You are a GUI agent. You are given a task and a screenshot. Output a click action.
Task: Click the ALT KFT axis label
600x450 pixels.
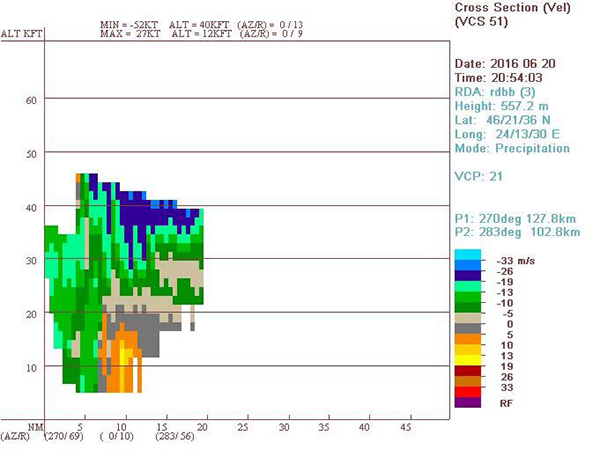pyautogui.click(x=23, y=33)
